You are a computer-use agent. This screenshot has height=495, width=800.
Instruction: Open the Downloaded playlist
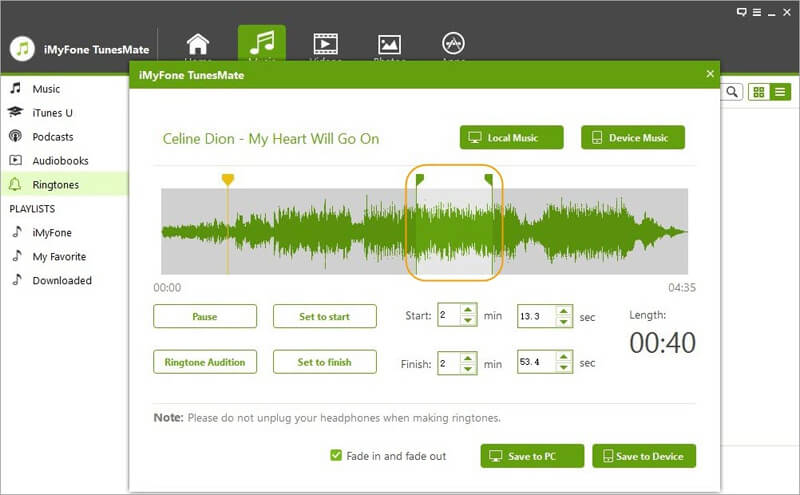64,281
